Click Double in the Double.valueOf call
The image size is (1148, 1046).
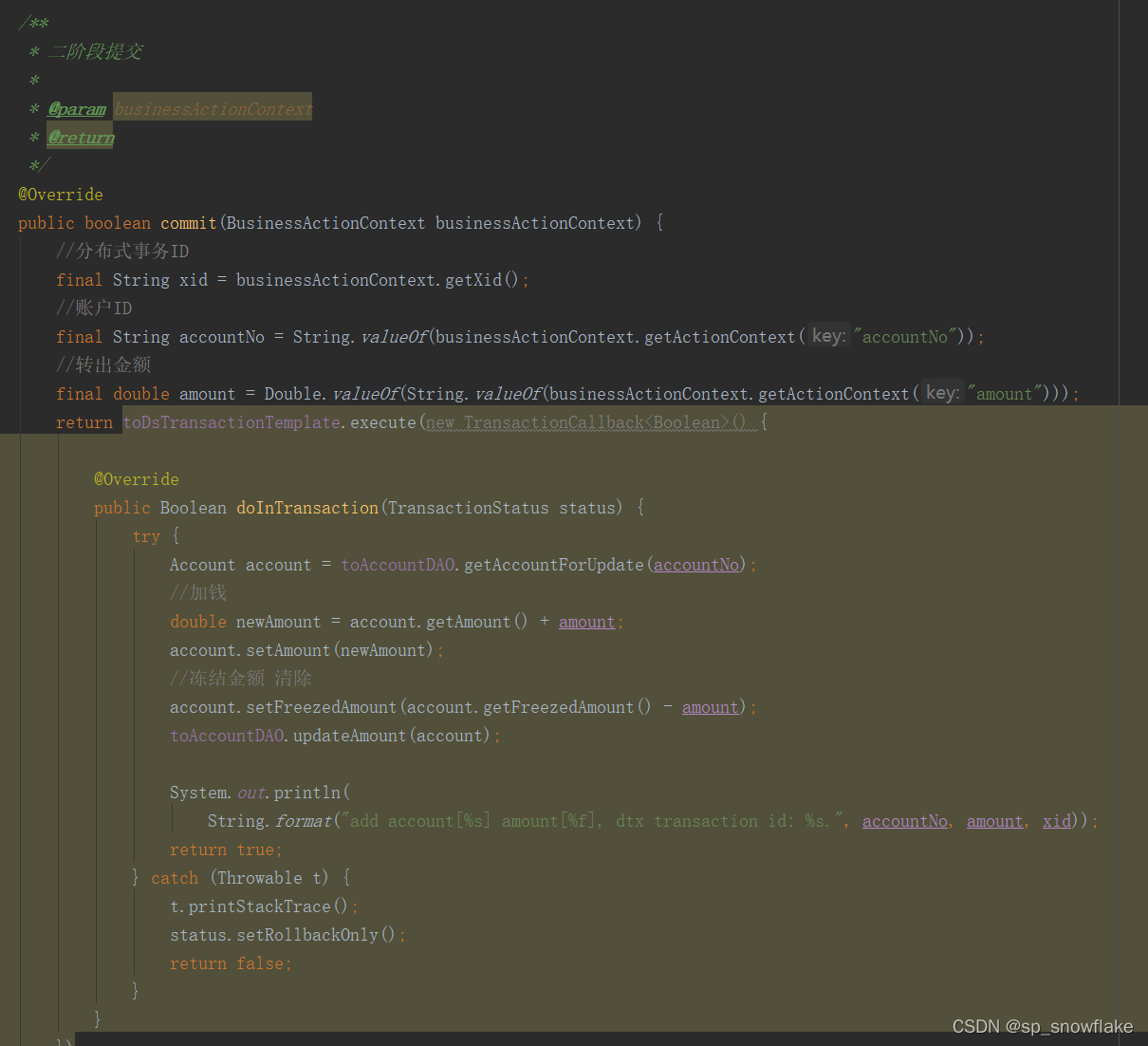tap(293, 394)
